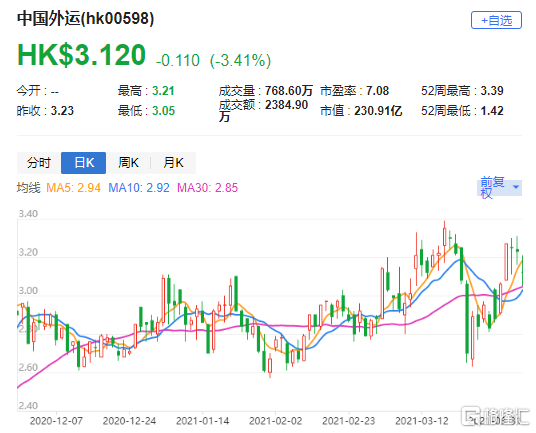Click the 2021-02-02 date axis label
This screenshot has width=536, height=433.
click(276, 421)
